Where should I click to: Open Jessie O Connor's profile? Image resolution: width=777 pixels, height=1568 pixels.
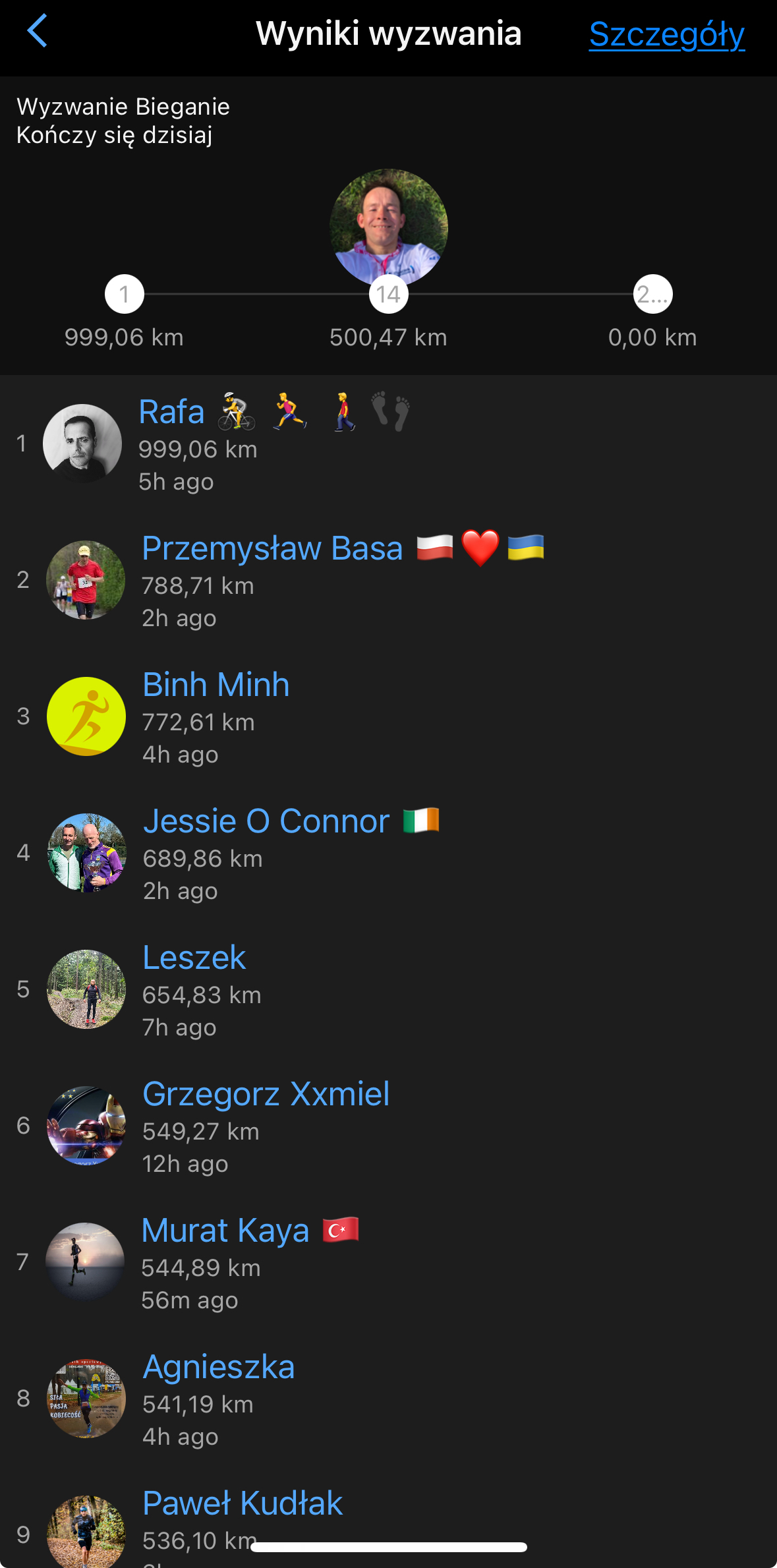pyautogui.click(x=266, y=821)
